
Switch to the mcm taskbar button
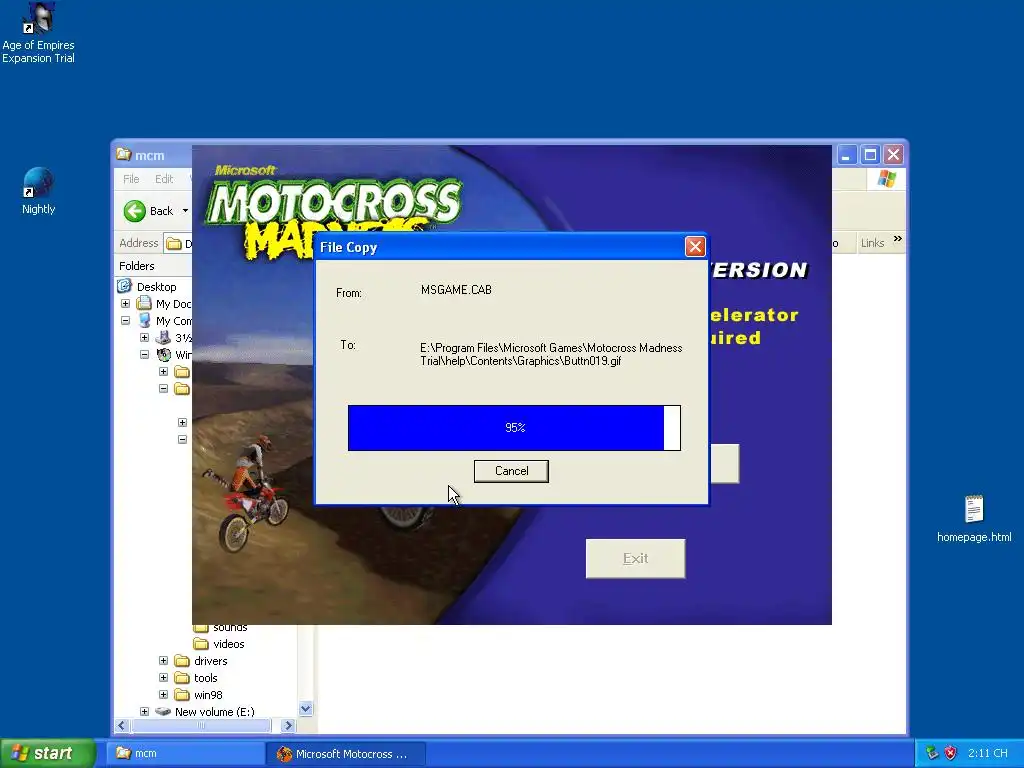tap(186, 753)
